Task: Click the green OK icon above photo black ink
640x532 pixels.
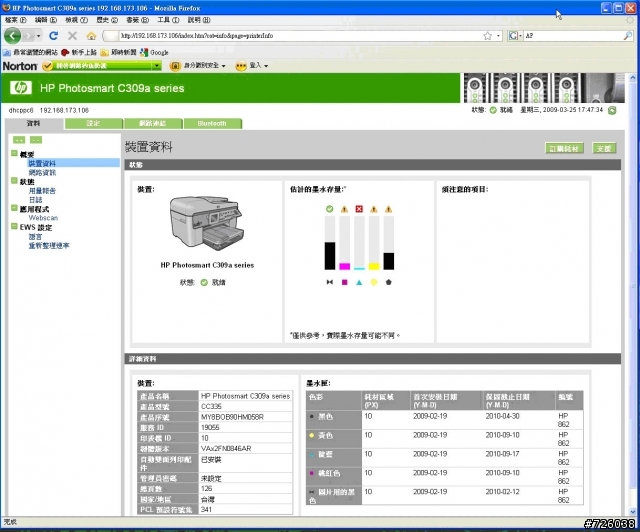Action: (x=330, y=209)
